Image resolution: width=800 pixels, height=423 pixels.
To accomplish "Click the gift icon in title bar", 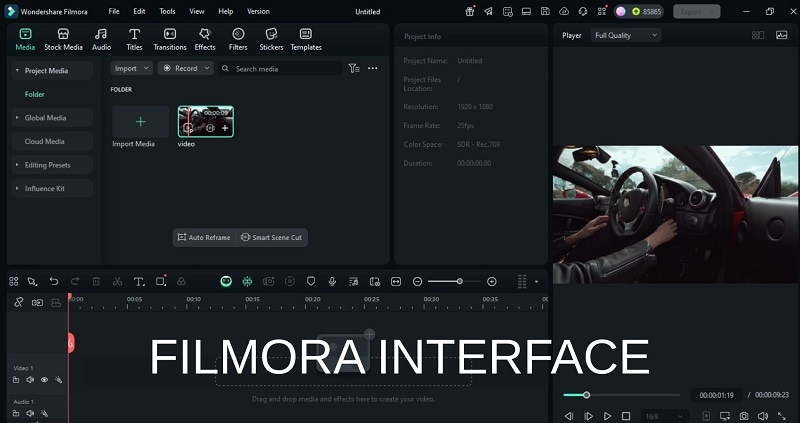I will [469, 11].
